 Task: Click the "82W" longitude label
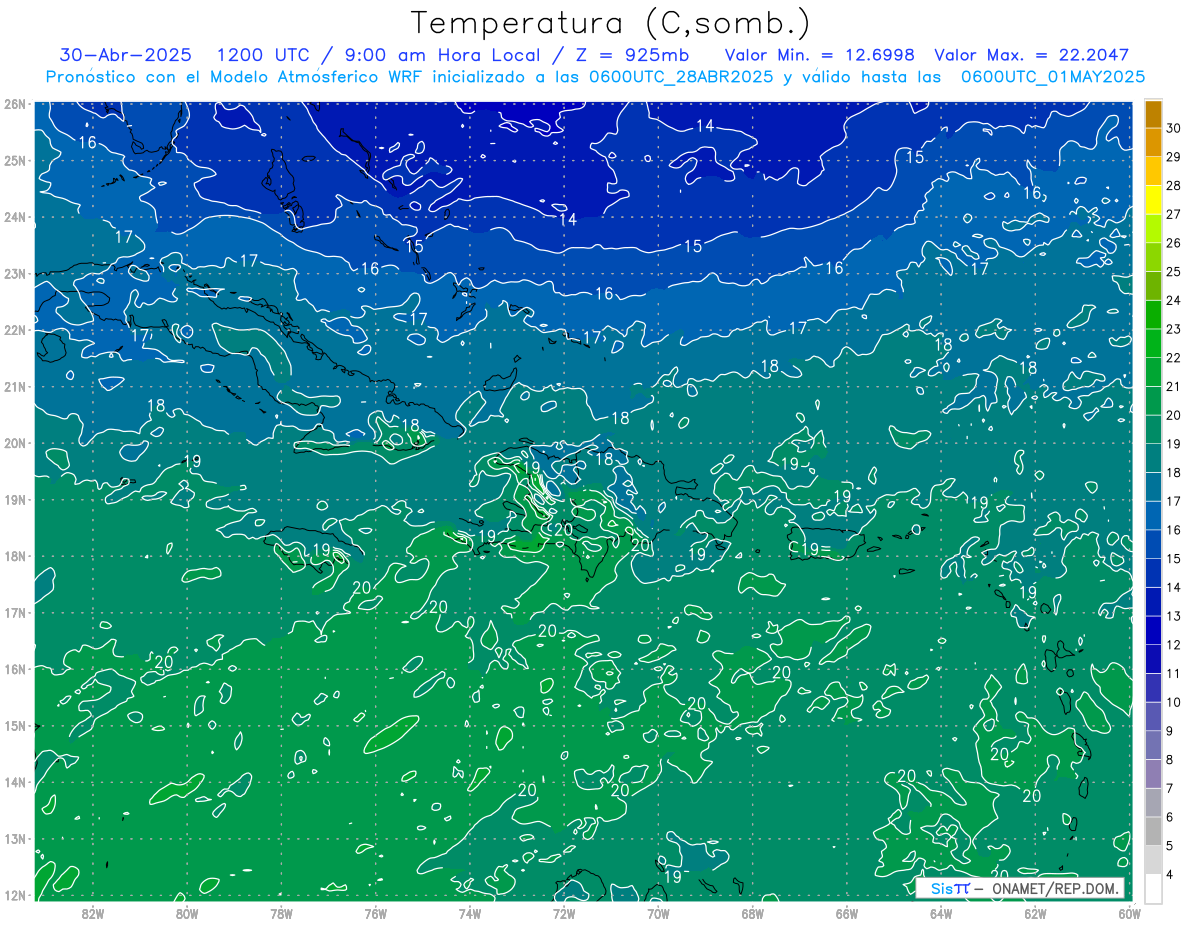click(x=93, y=913)
